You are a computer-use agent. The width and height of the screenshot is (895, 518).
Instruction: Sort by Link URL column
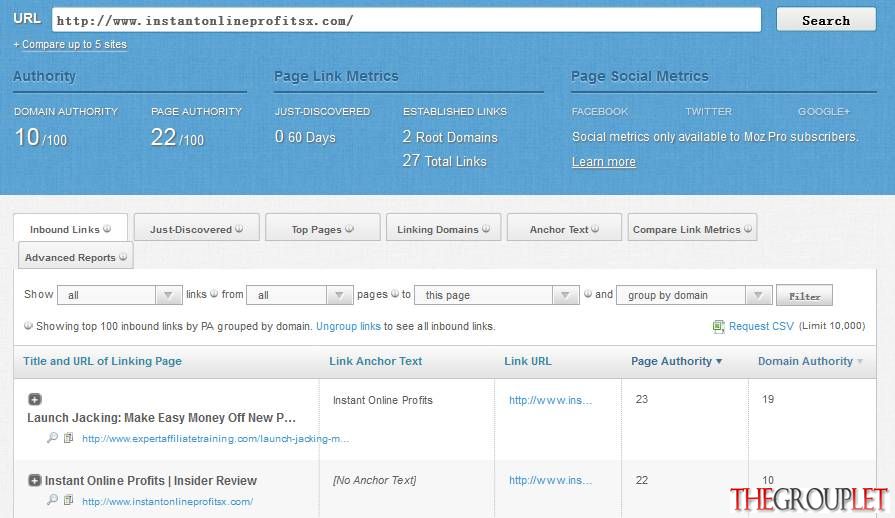[x=528, y=361]
